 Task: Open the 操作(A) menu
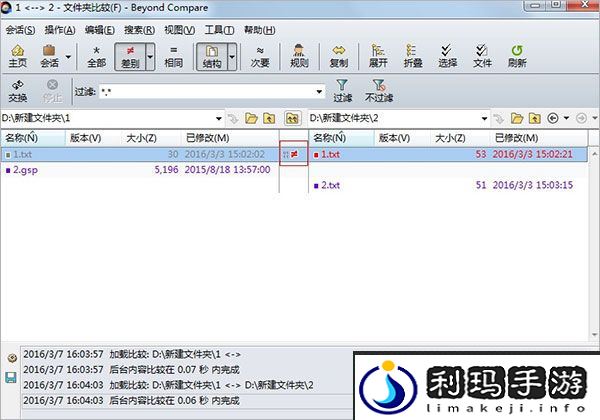tap(60, 30)
